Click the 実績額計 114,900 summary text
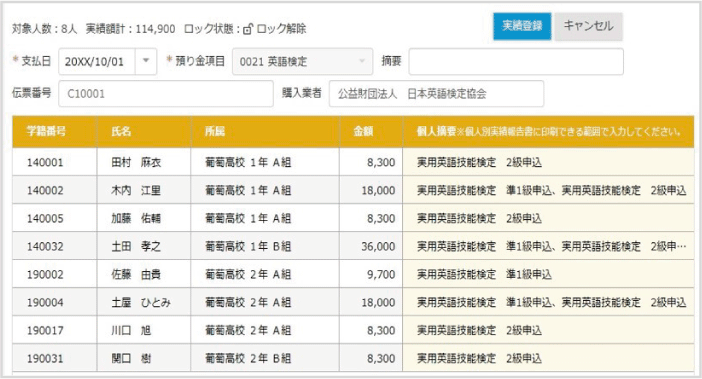This screenshot has width=702, height=379. 130,29
